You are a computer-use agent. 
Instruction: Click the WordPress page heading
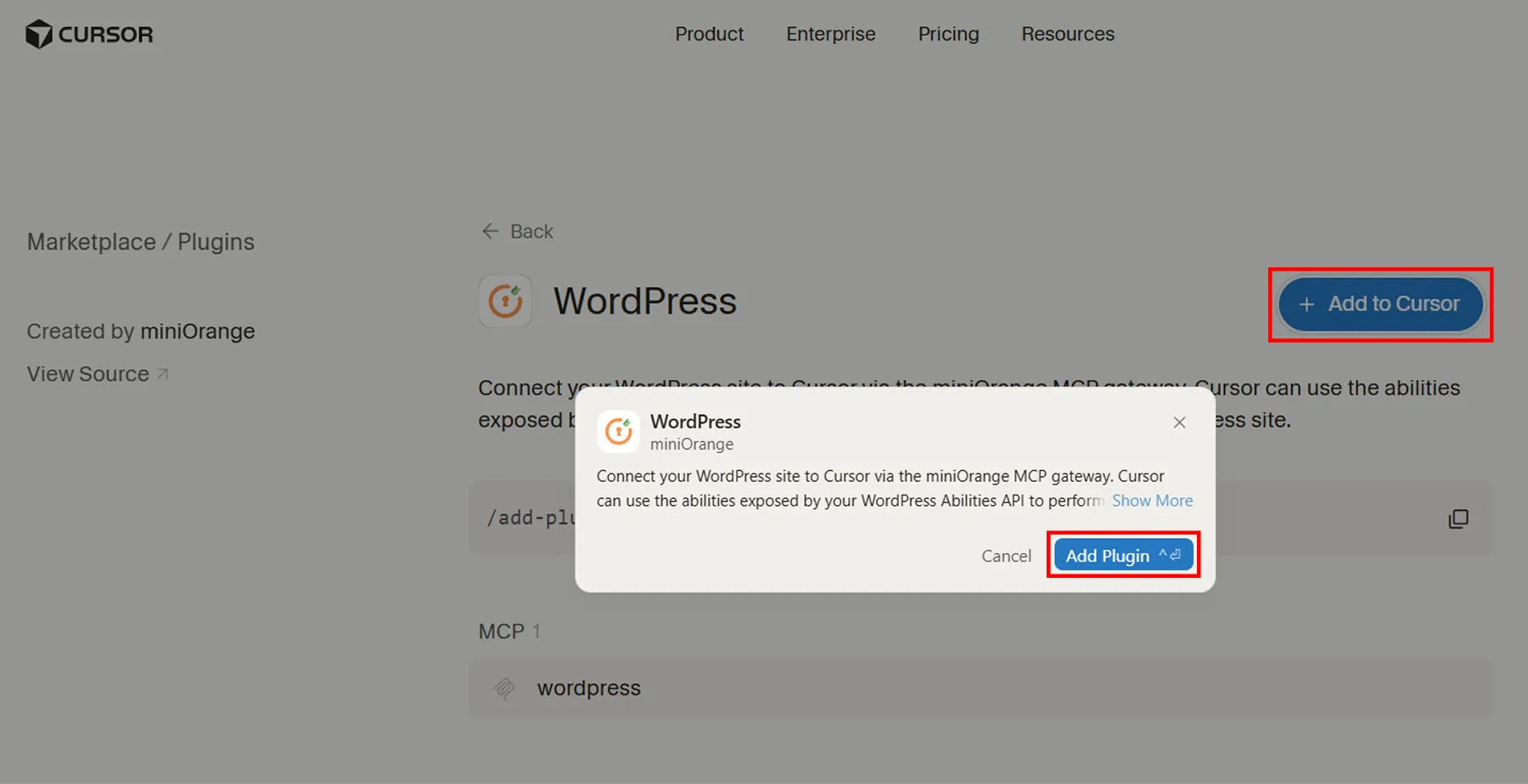coord(645,301)
